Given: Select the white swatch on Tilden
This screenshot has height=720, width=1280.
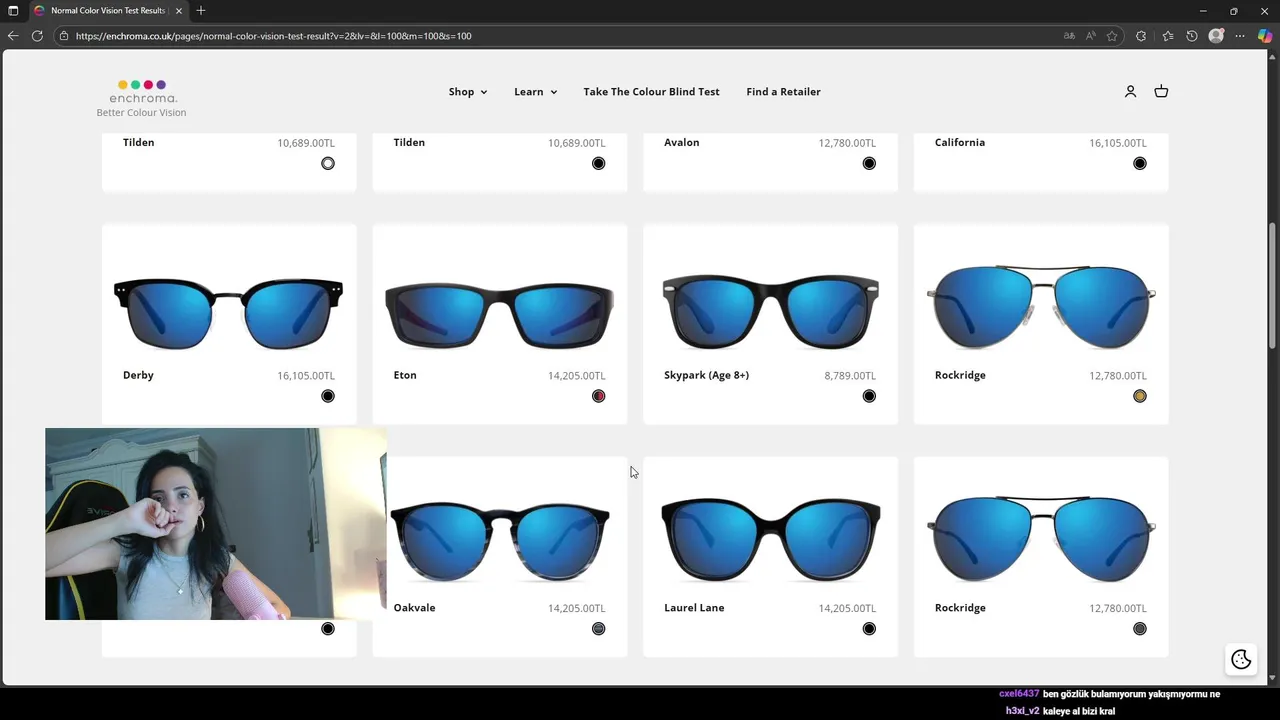Looking at the screenshot, I should point(328,163).
